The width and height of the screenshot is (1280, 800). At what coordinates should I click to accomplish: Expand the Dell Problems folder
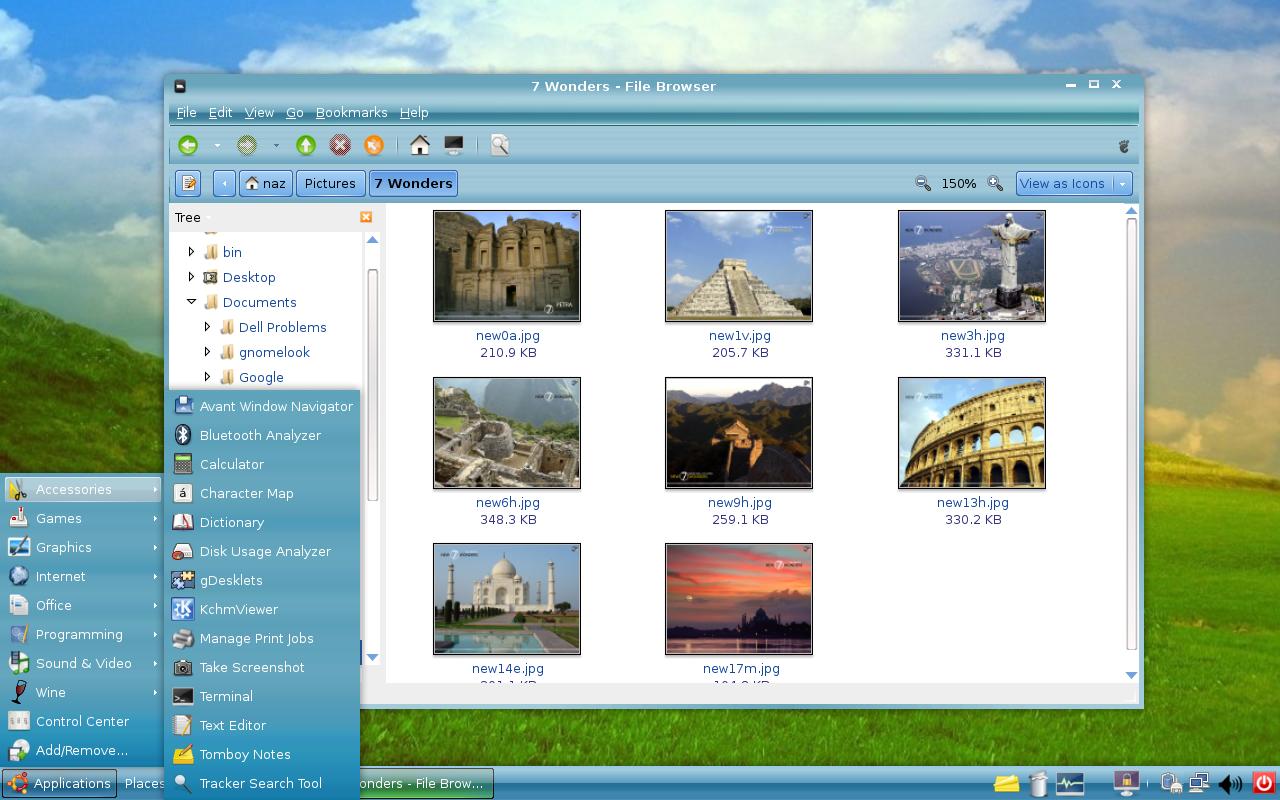(207, 327)
